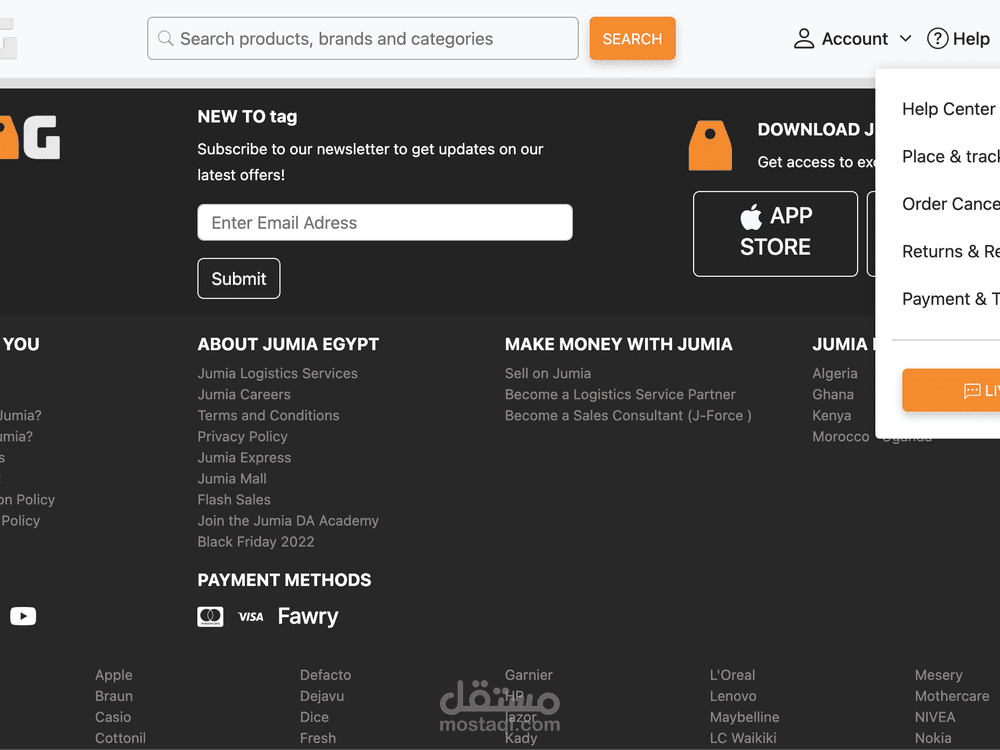The width and height of the screenshot is (1000, 750).
Task: Open the Cottonil brand link
Action: tap(121, 738)
